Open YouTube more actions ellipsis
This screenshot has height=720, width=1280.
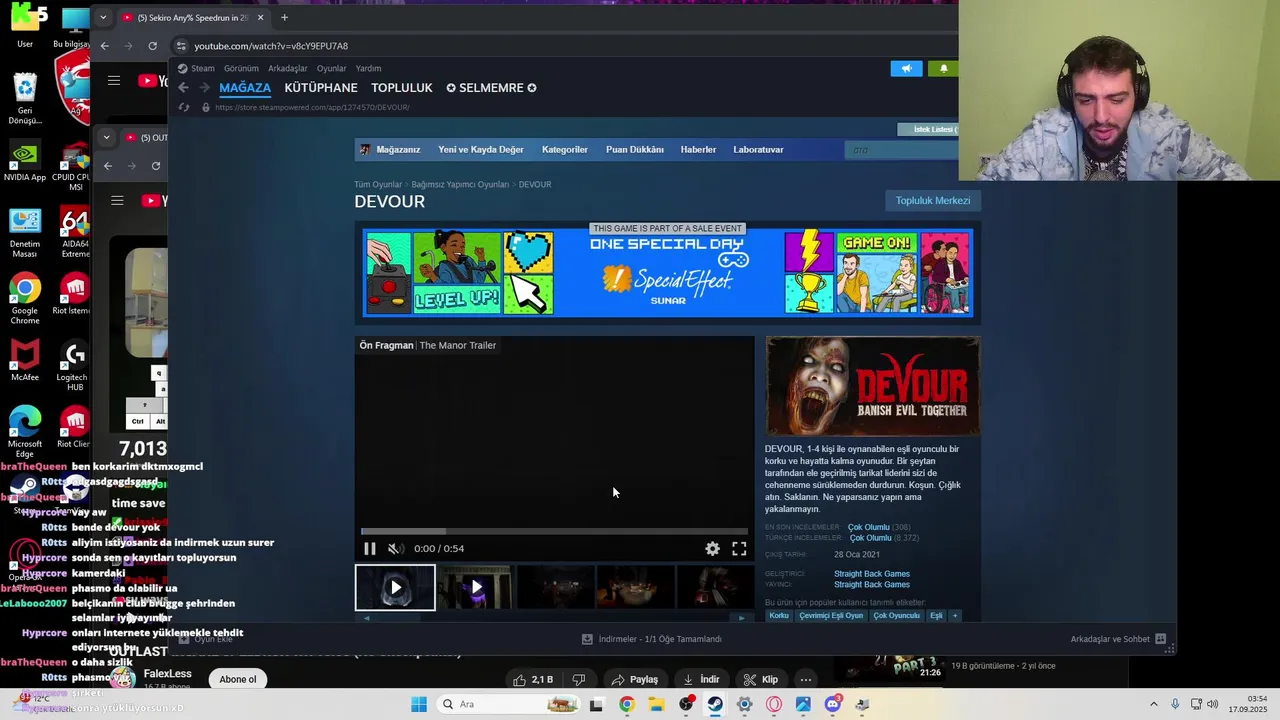tap(805, 679)
